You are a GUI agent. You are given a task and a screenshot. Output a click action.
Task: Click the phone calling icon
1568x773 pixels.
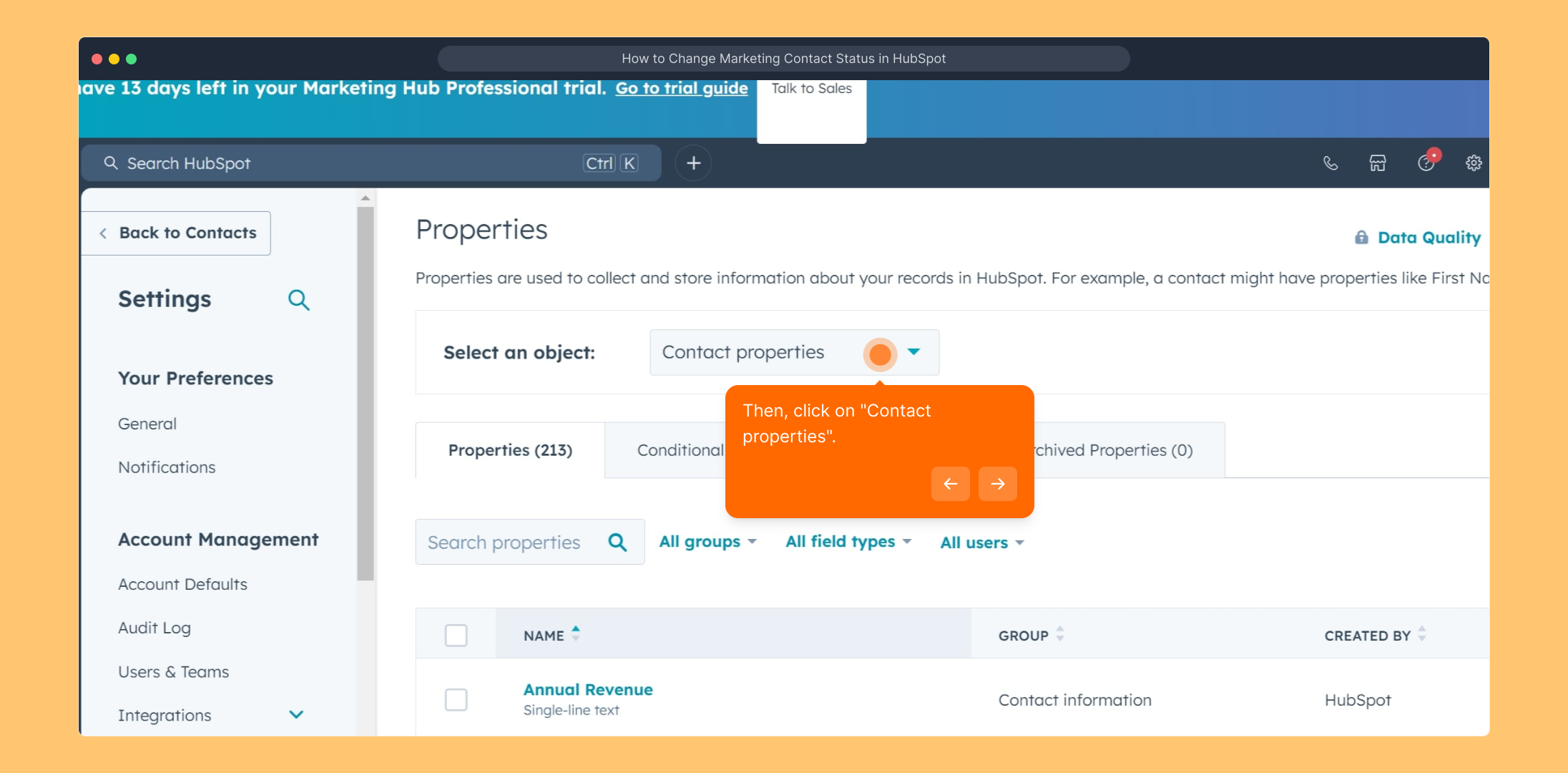click(x=1330, y=163)
